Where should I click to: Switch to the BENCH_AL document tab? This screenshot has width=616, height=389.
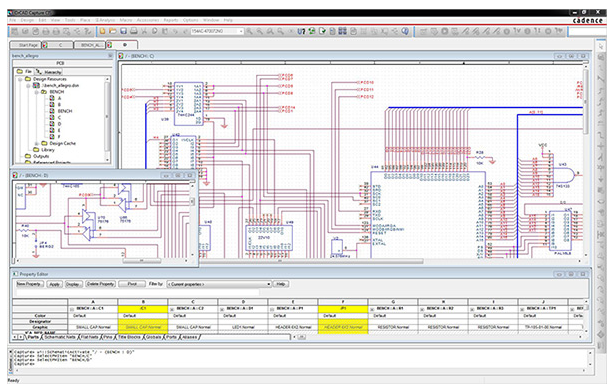tap(90, 45)
